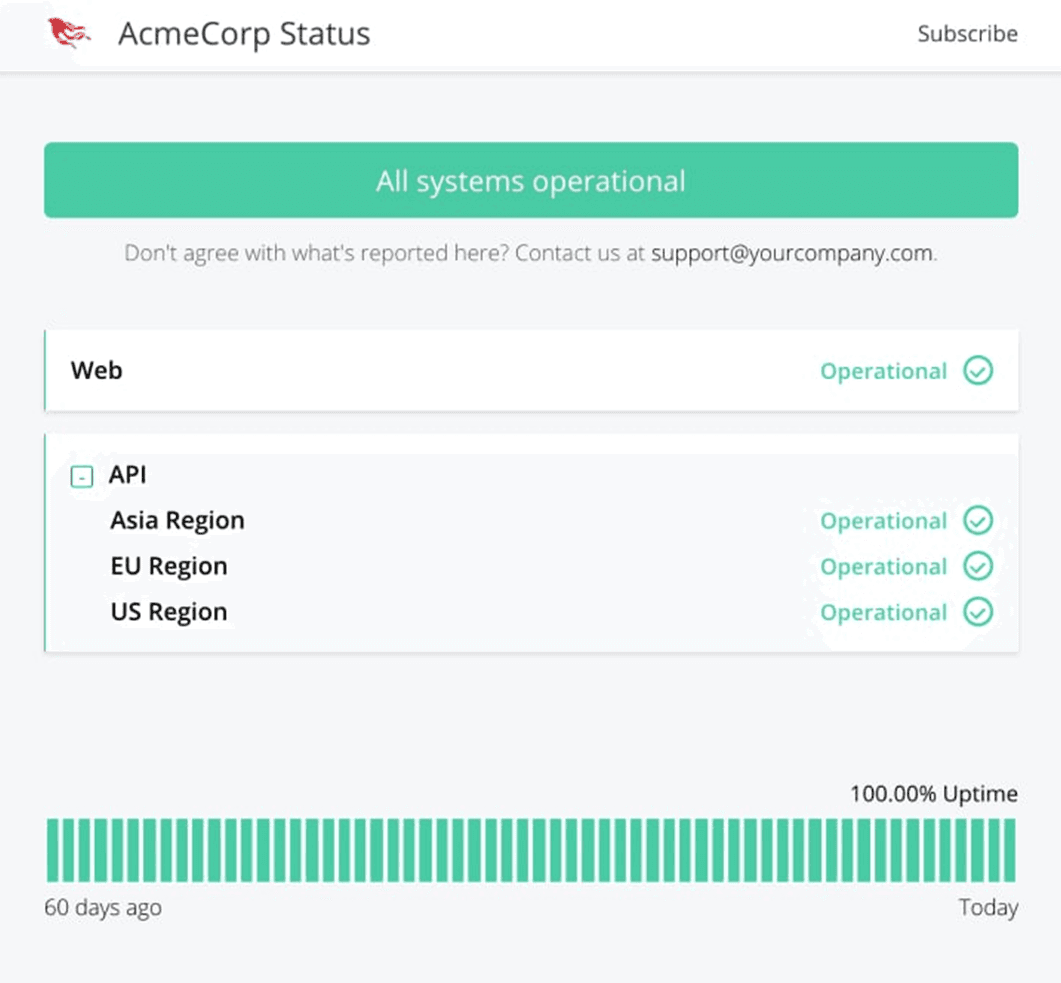
Task: Select the Web component row
Action: pos(97,371)
